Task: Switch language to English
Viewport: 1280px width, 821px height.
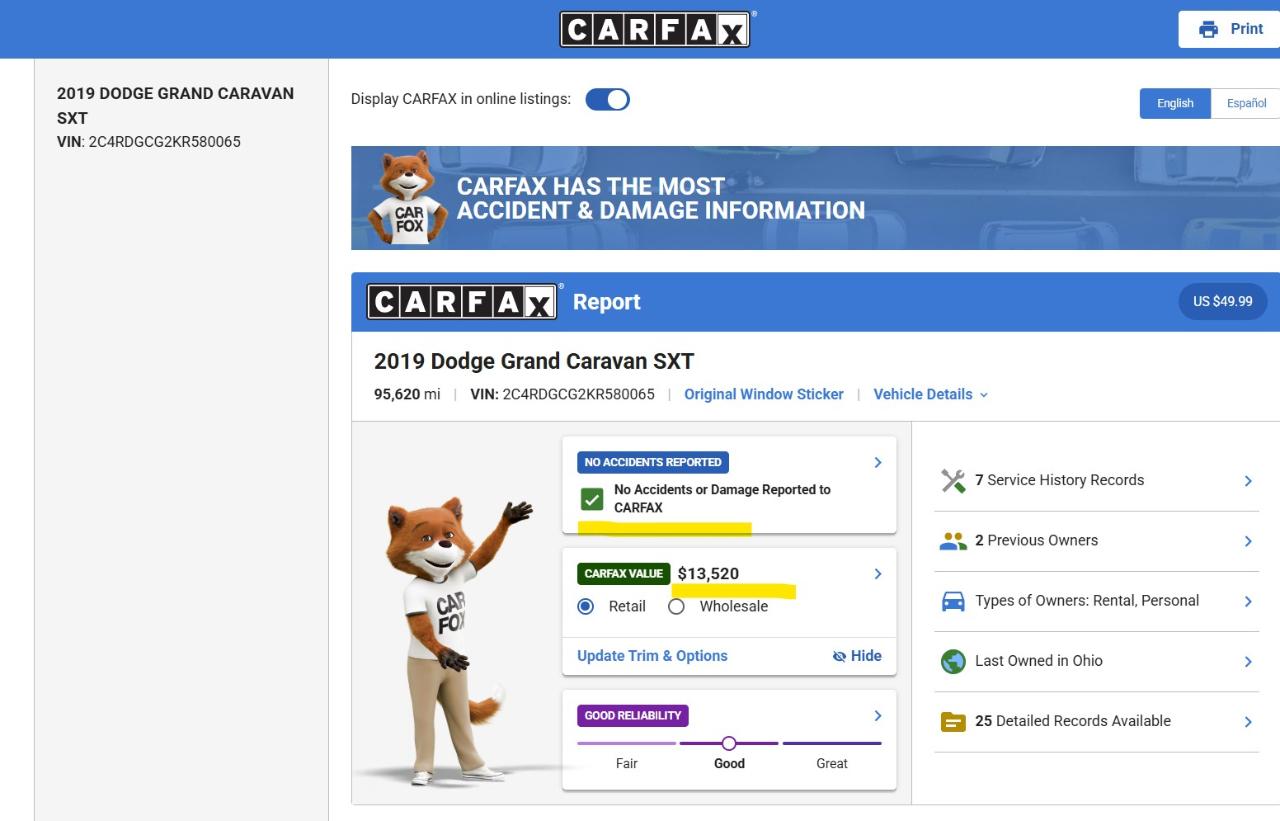Action: click(x=1176, y=103)
